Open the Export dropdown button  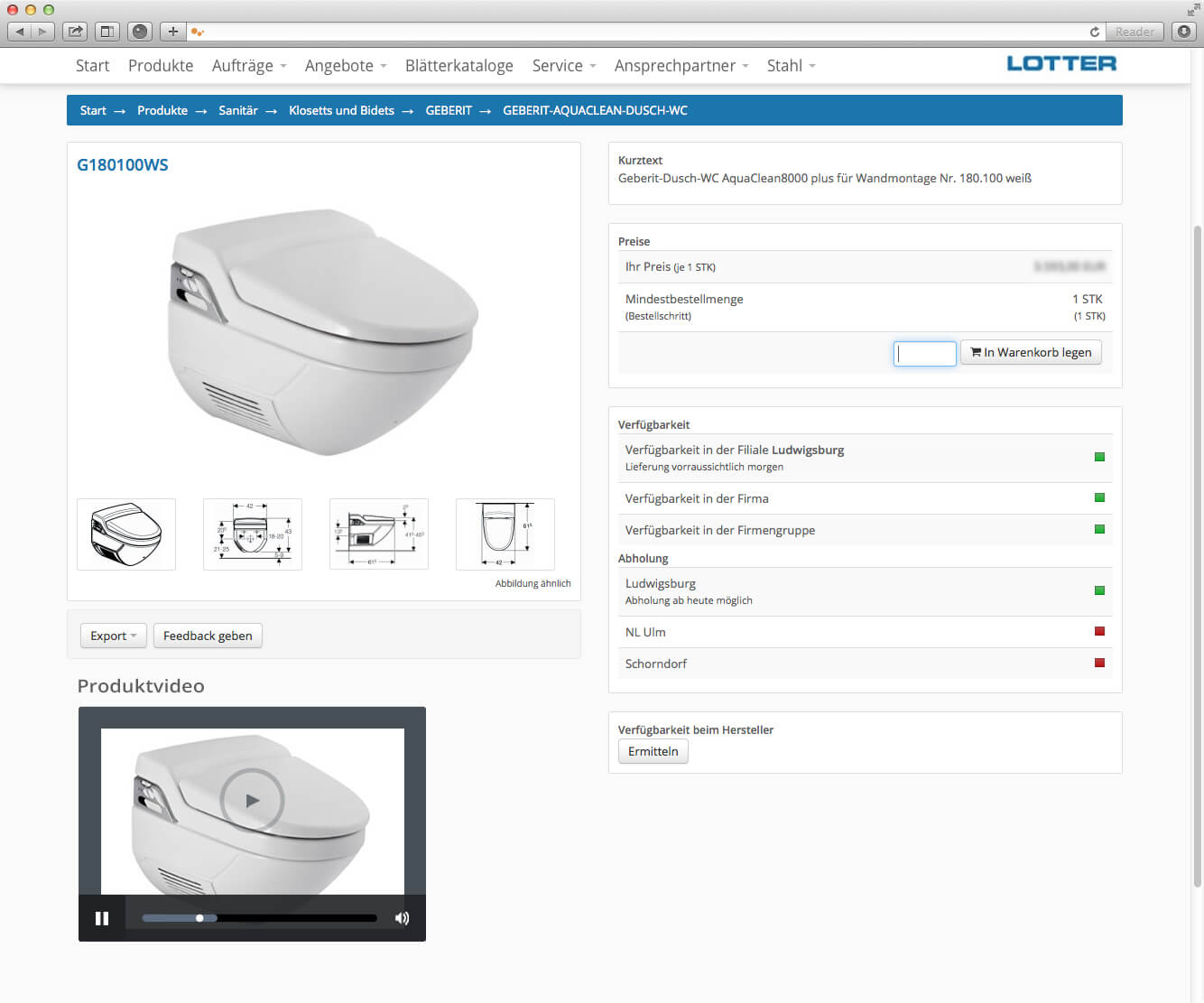[x=113, y=636]
